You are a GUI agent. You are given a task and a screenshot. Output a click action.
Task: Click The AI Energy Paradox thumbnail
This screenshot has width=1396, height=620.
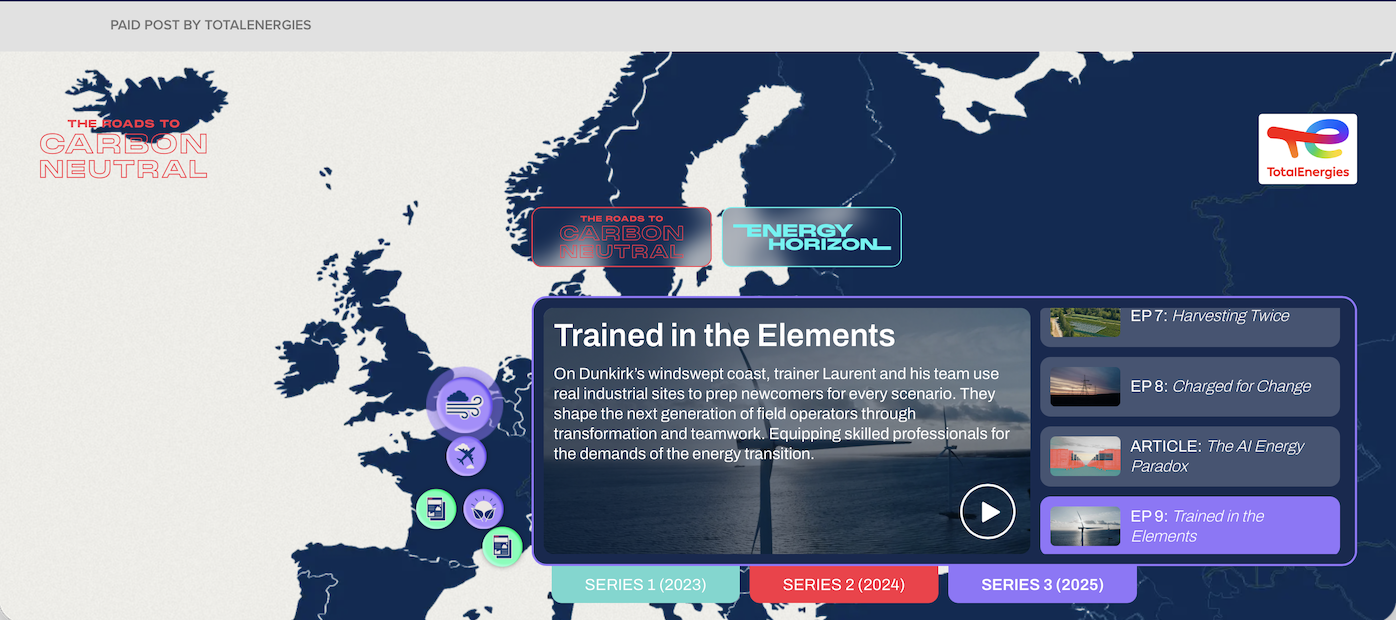click(1085, 456)
